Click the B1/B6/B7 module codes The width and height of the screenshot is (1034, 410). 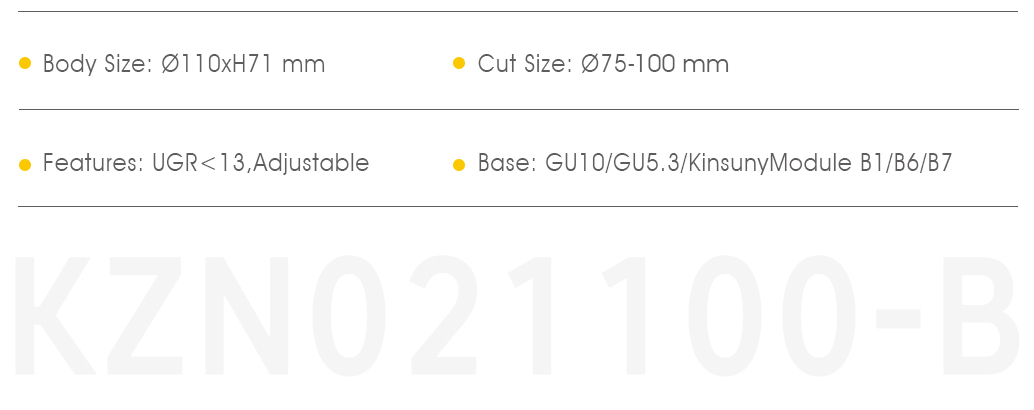[907, 162]
